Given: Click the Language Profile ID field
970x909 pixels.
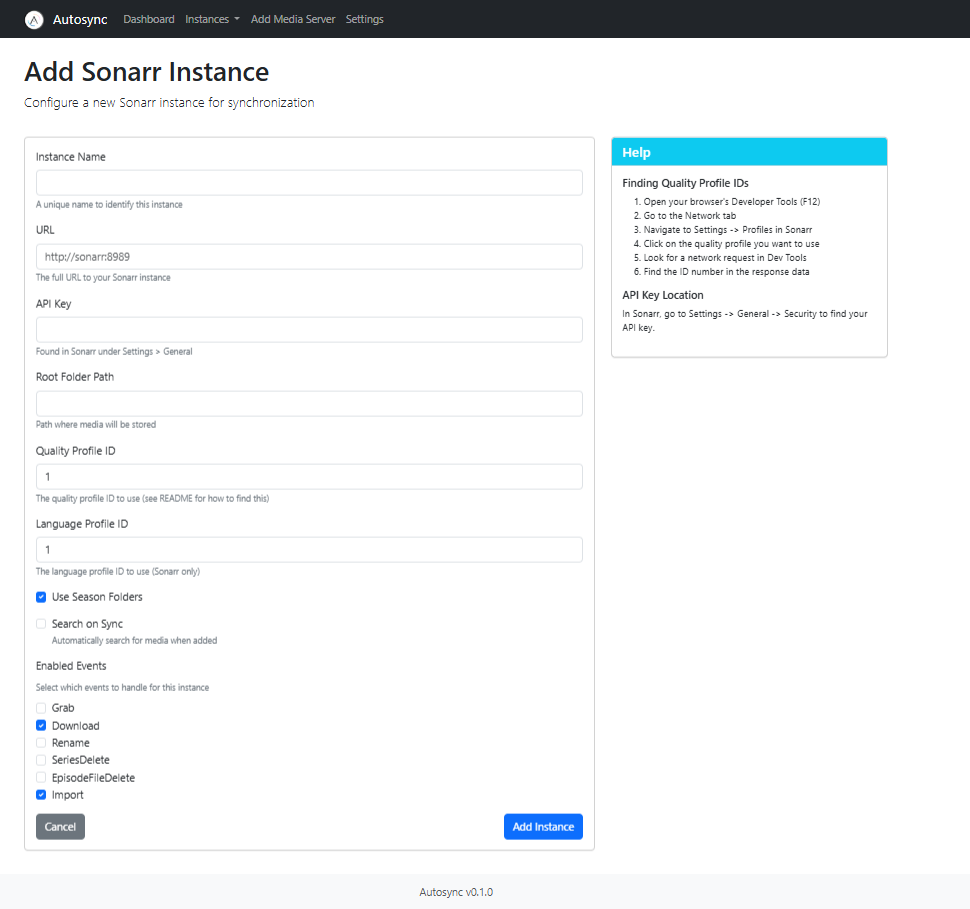Looking at the screenshot, I should tap(309, 550).
